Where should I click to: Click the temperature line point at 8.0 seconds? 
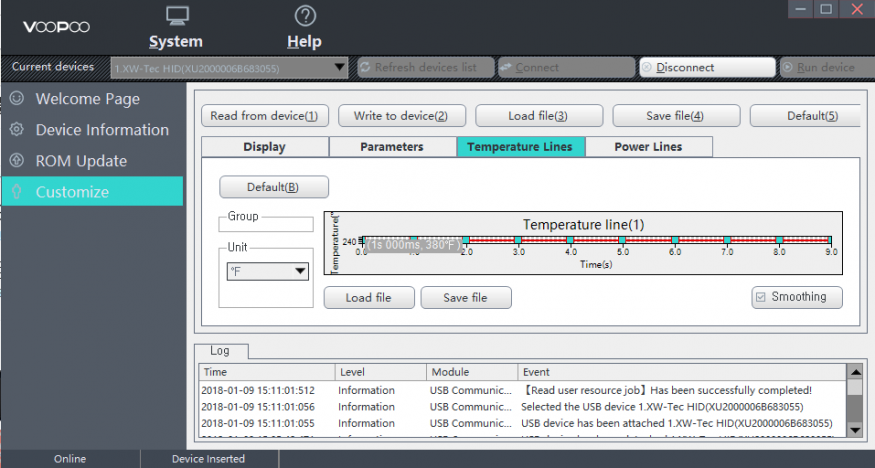(x=779, y=240)
